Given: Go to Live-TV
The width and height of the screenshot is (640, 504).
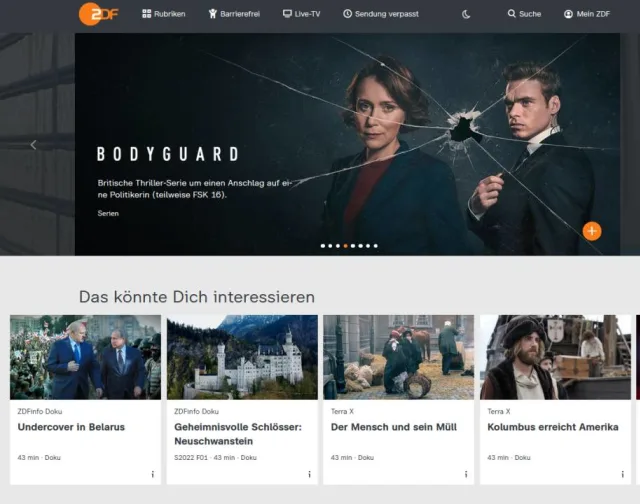Looking at the screenshot, I should [x=301, y=14].
